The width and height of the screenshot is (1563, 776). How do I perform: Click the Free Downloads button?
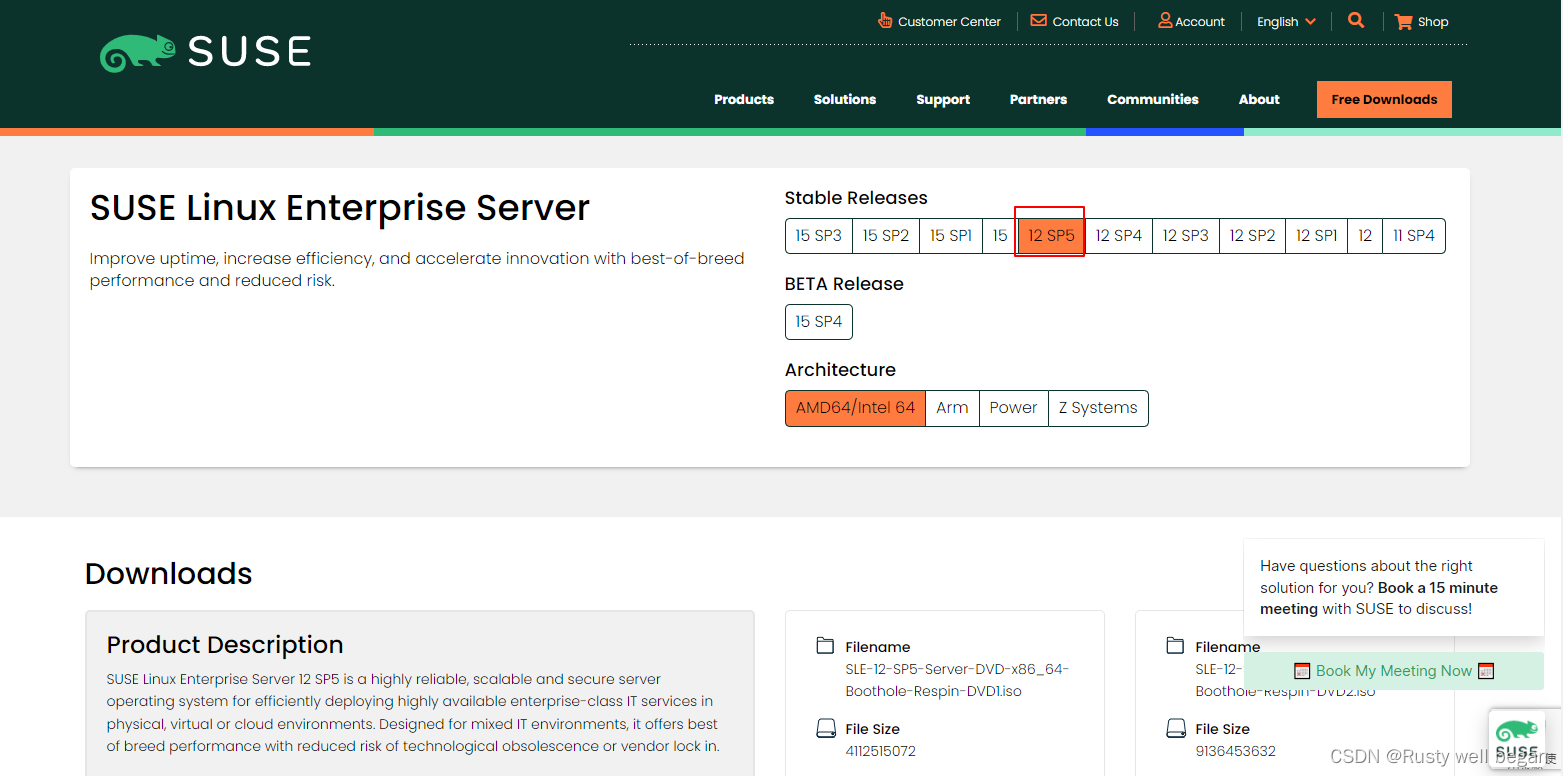(1384, 99)
